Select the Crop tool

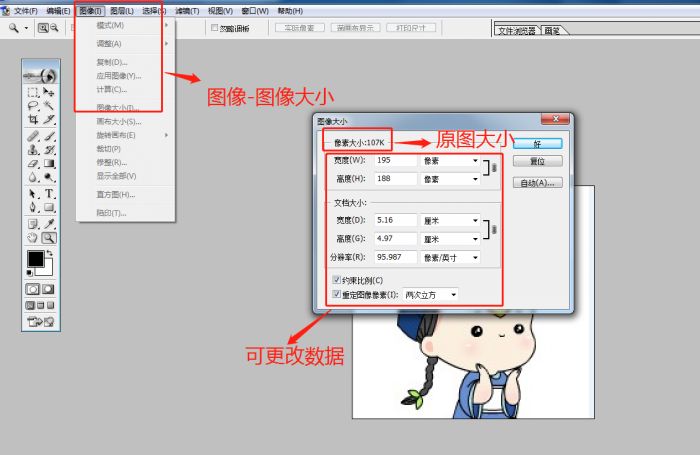(33, 119)
